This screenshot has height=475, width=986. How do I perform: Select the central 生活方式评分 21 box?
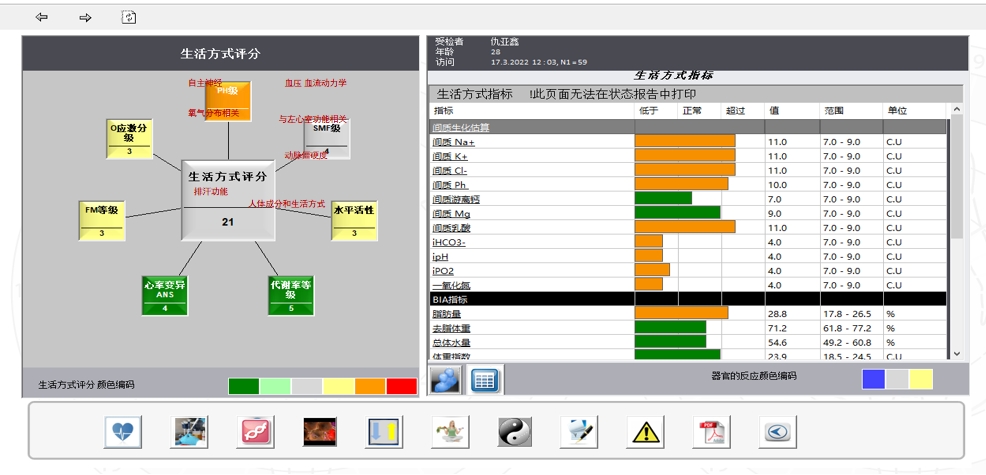[x=228, y=199]
